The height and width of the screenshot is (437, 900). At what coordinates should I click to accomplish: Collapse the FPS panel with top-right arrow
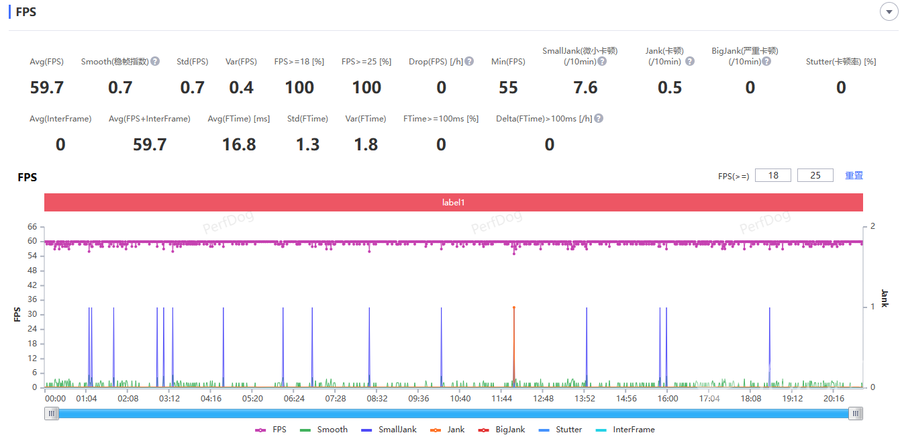[887, 12]
